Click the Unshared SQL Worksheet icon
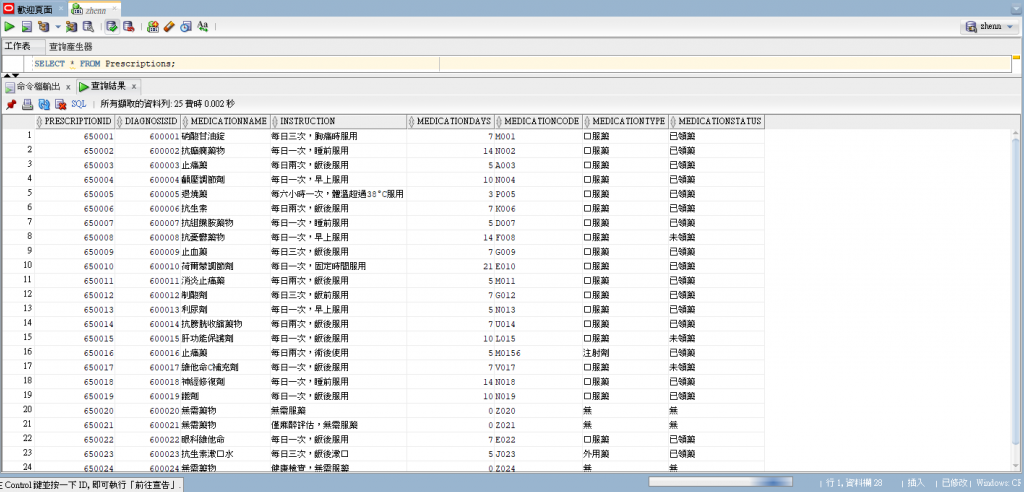This screenshot has height=492, width=1024. [x=153, y=27]
